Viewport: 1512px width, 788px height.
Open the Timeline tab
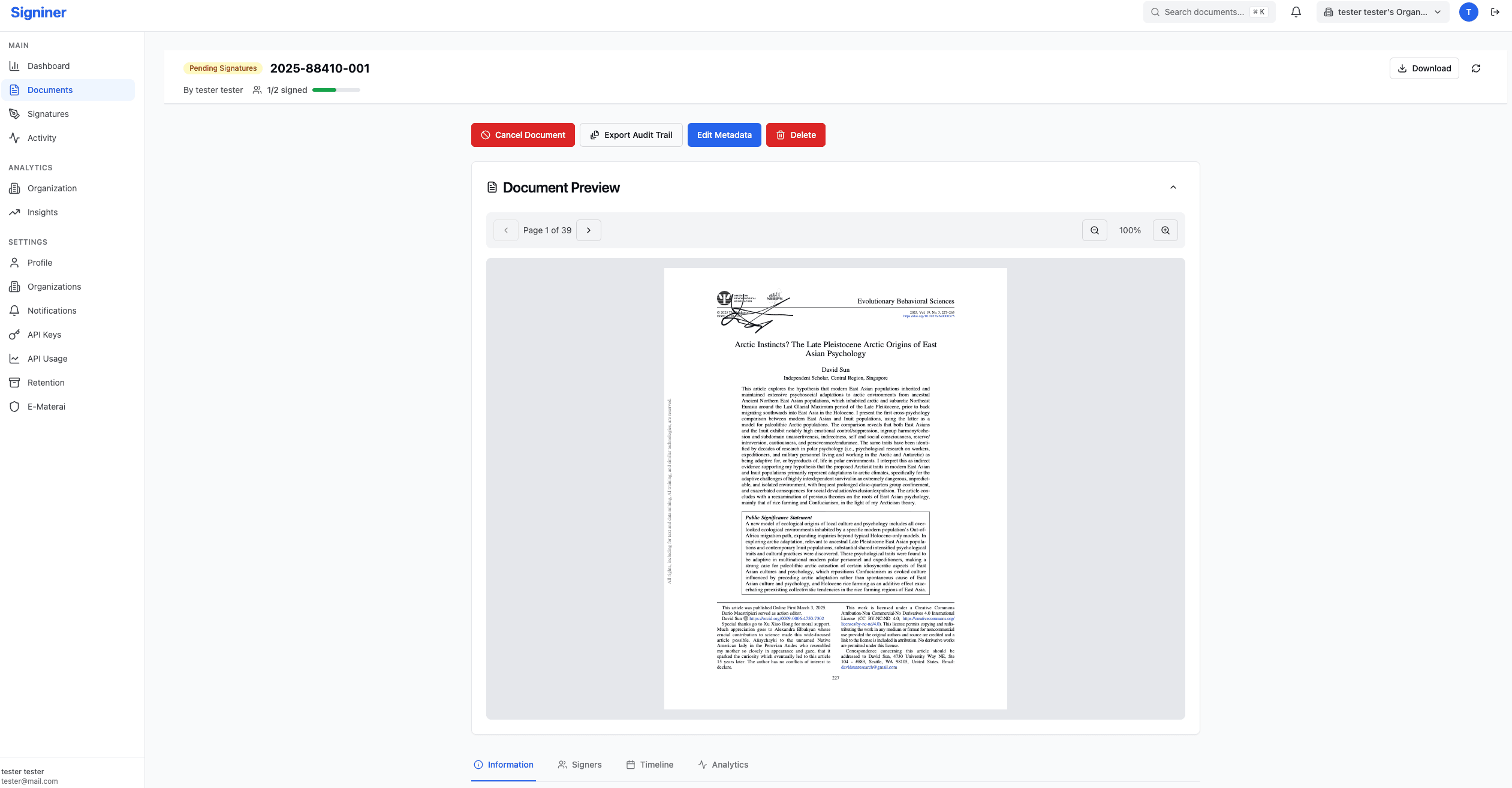[x=649, y=765]
